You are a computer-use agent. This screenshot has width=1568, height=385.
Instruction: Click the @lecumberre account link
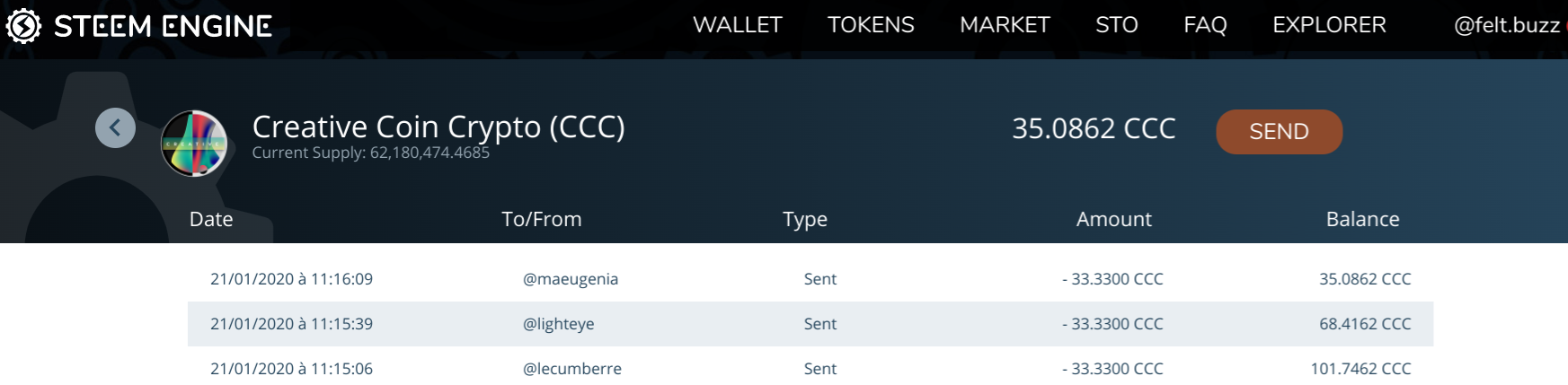[x=572, y=369]
